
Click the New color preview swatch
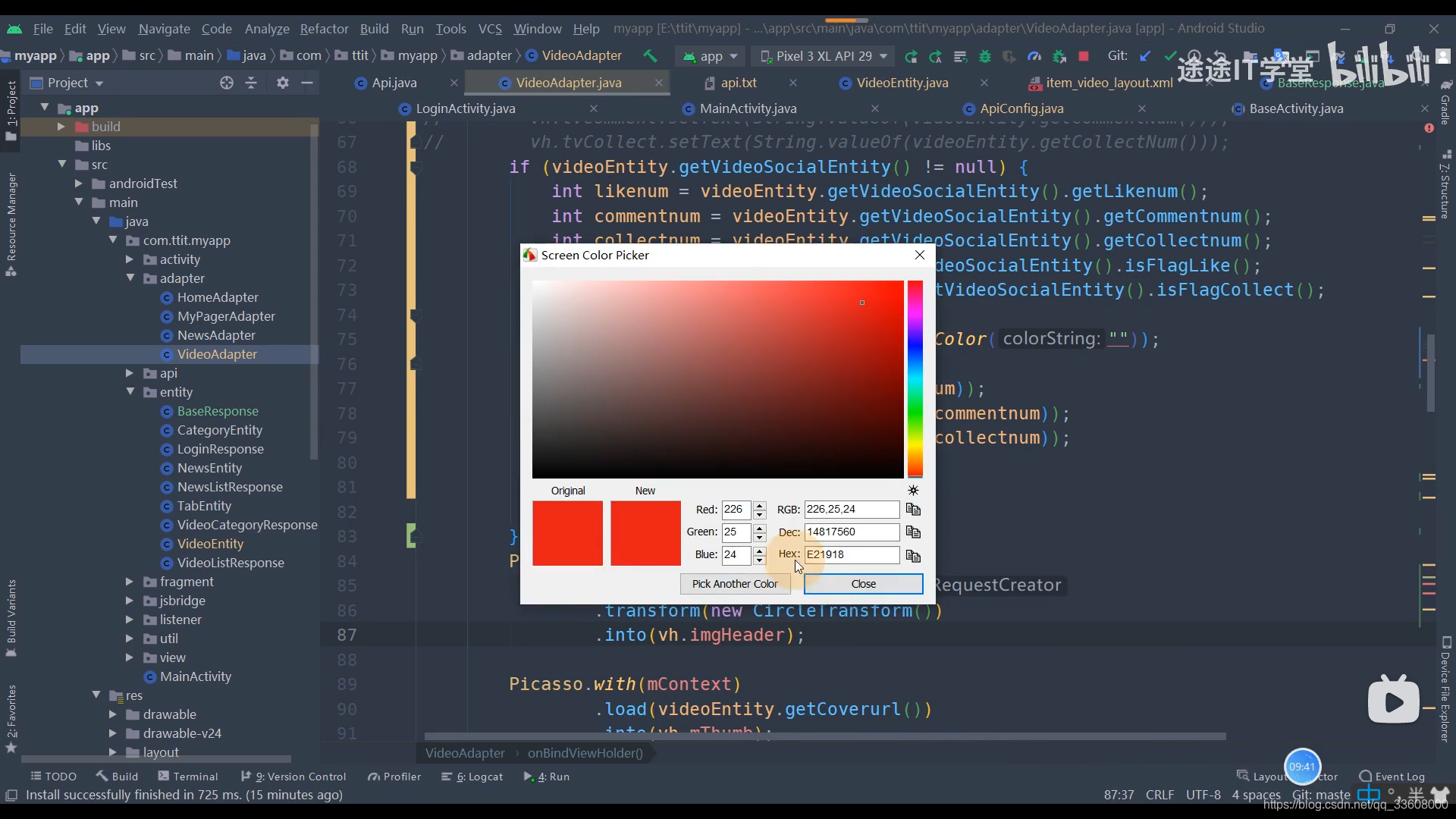[645, 533]
